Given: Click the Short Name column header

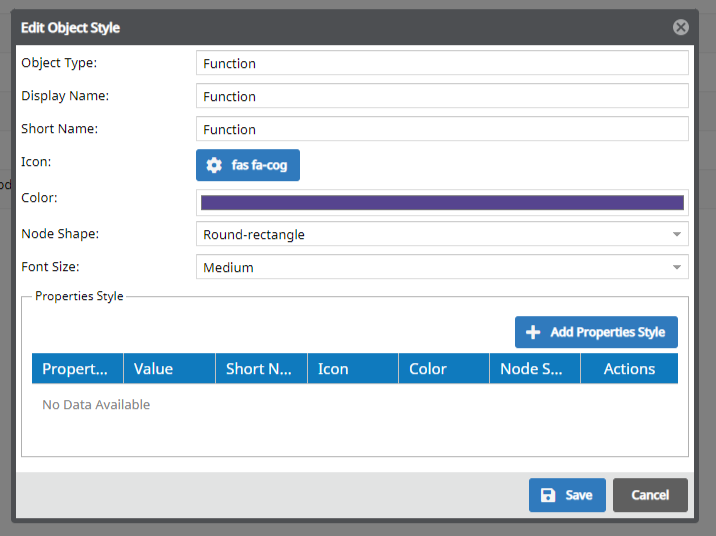Looking at the screenshot, I should tap(262, 368).
